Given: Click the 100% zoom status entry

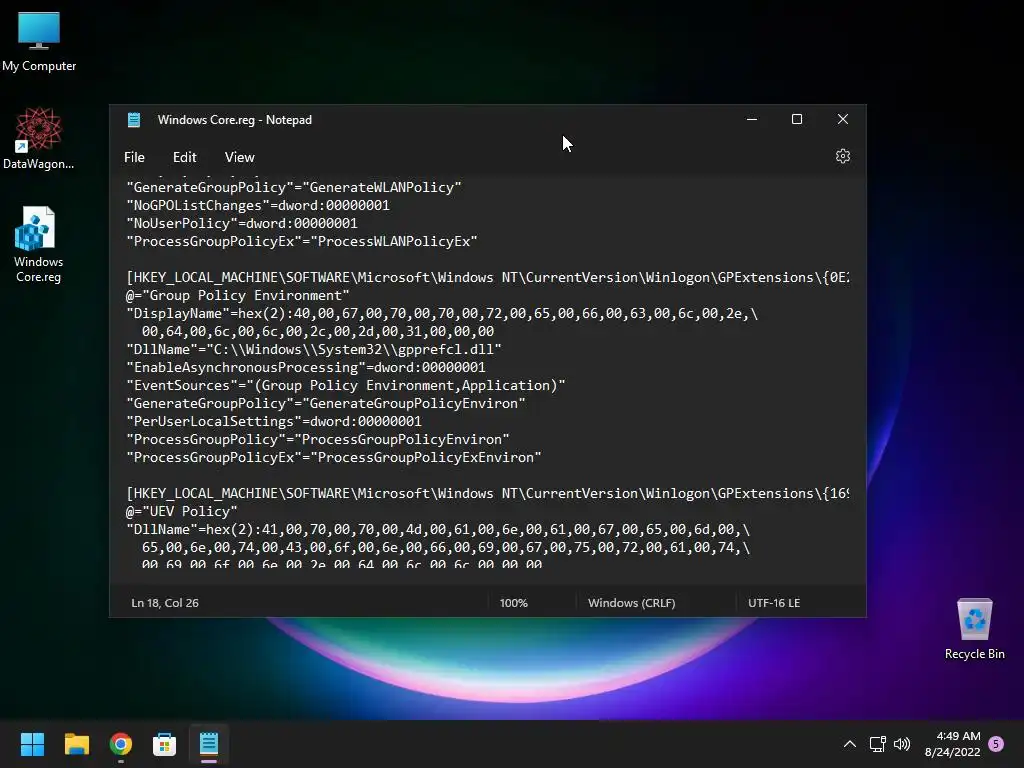Looking at the screenshot, I should click(x=513, y=603).
